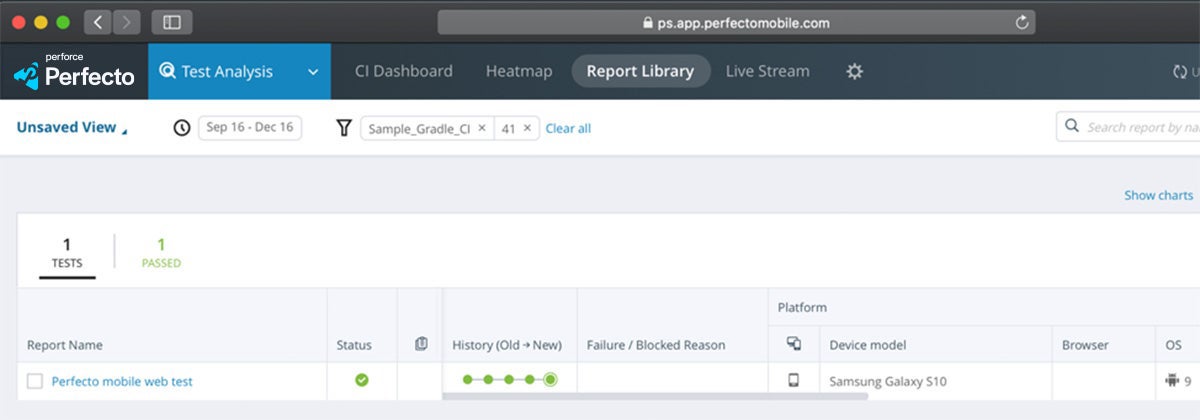Click the Android OS icon
This screenshot has width=1200, height=420.
click(1172, 380)
